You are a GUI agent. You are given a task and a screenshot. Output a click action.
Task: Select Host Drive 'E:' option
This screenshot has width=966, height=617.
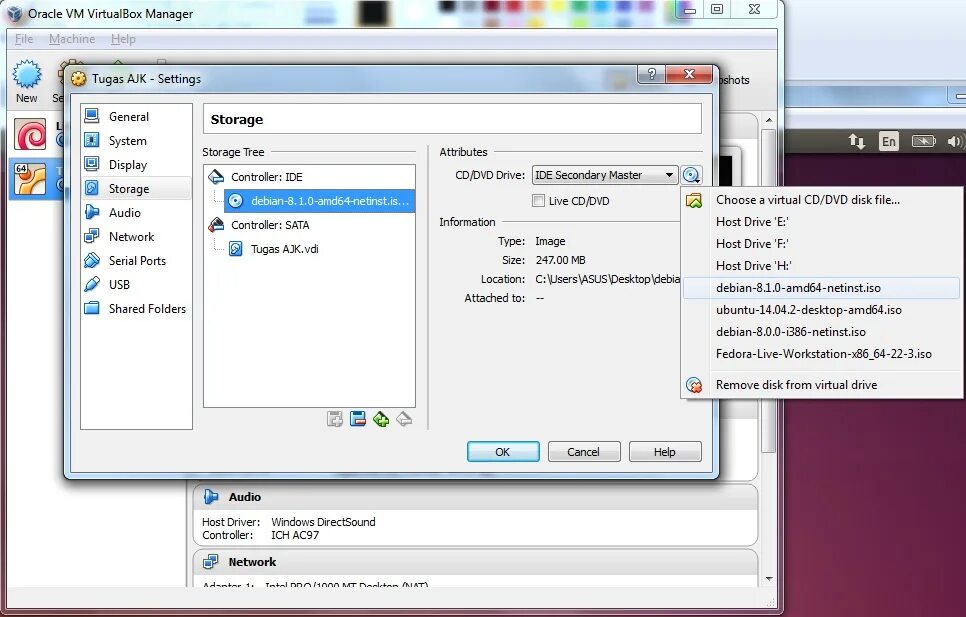(x=822, y=222)
